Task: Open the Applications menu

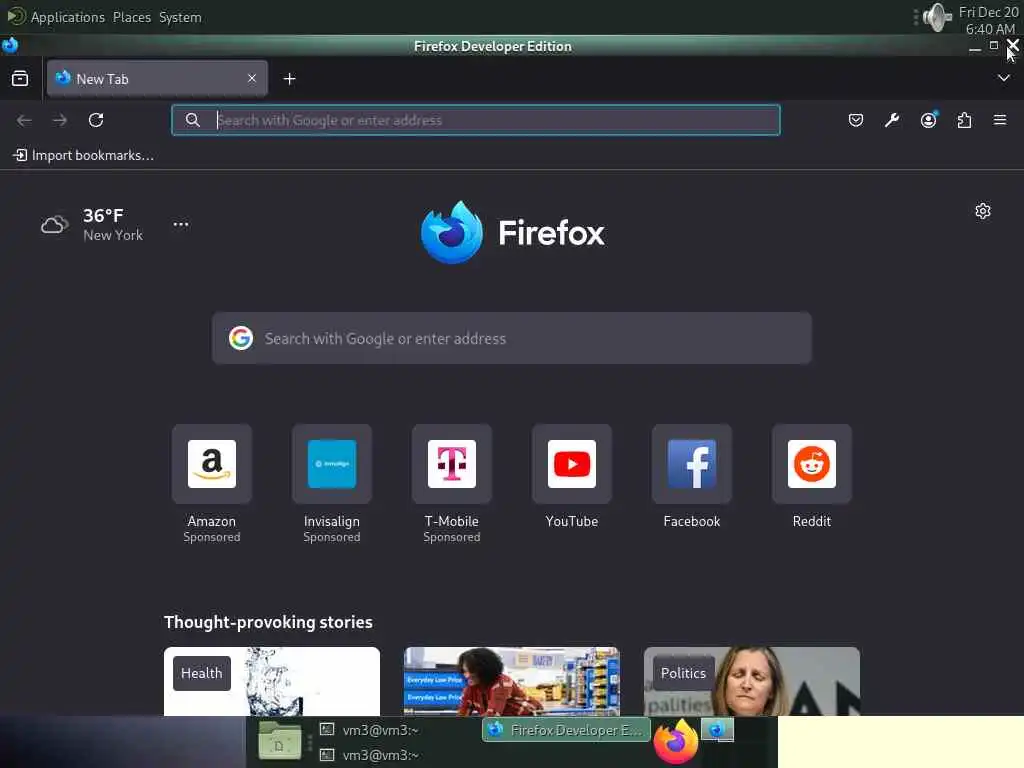Action: [68, 17]
